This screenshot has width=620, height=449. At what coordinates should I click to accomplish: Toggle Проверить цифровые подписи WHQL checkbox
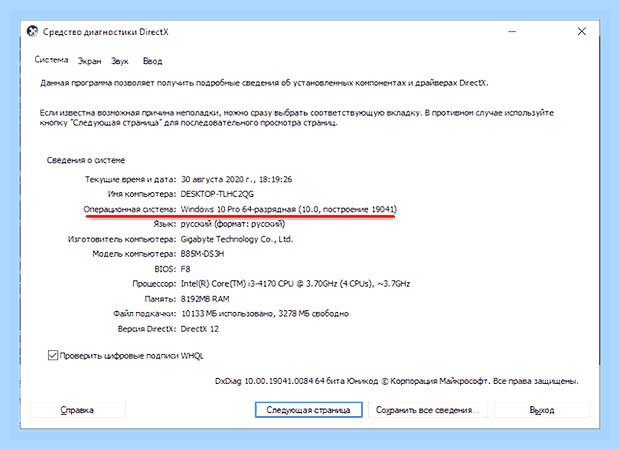point(53,355)
